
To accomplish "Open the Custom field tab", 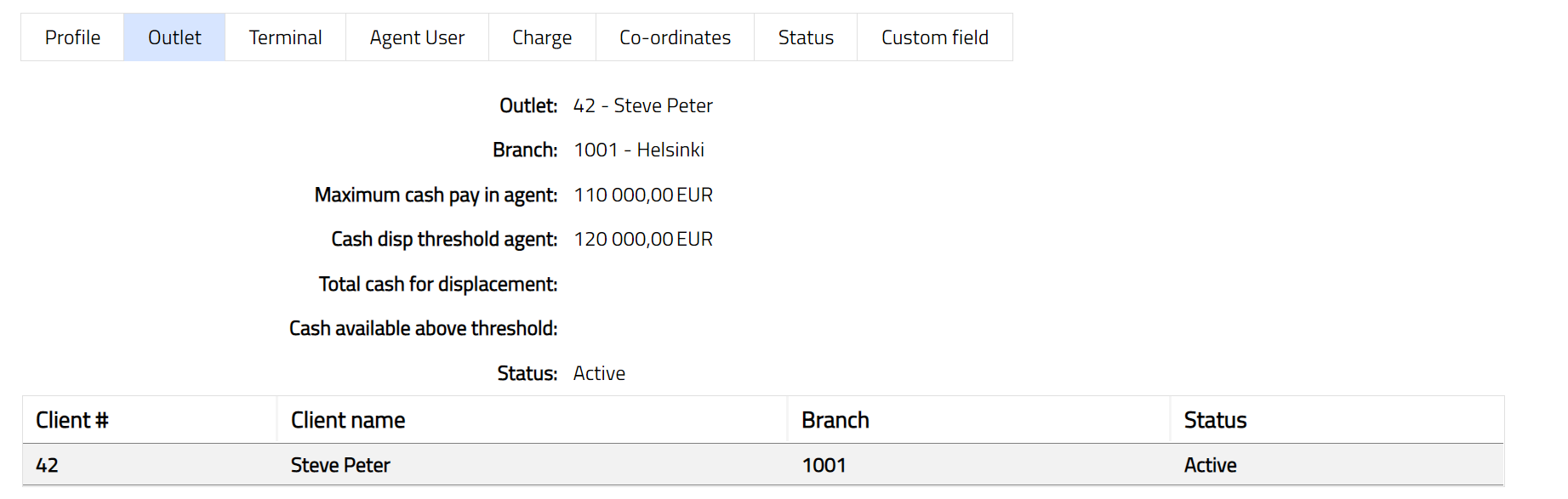I will tap(934, 37).
